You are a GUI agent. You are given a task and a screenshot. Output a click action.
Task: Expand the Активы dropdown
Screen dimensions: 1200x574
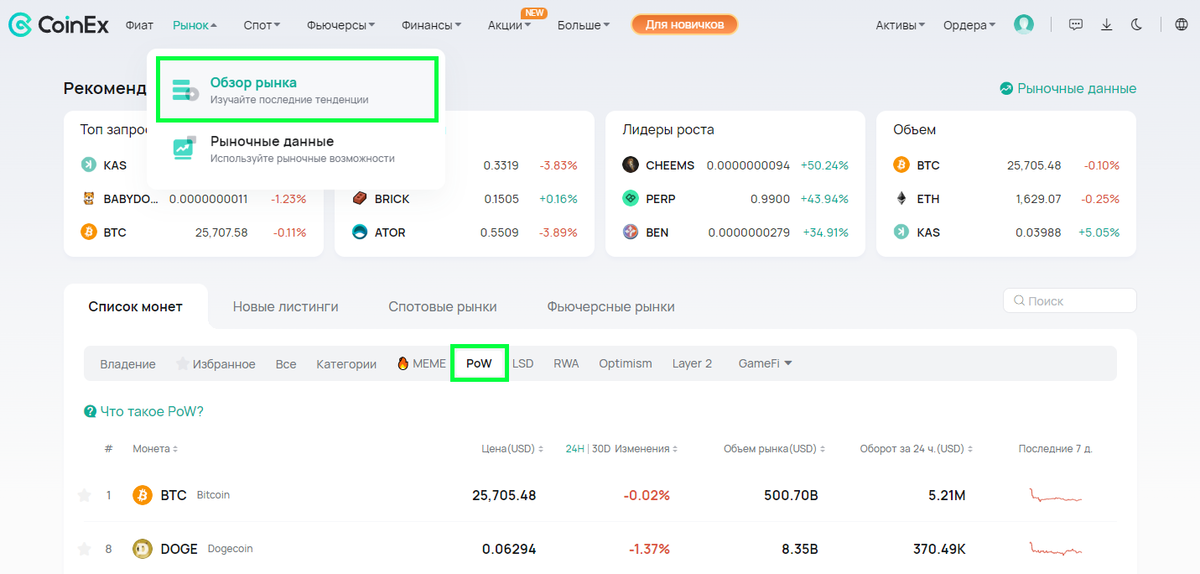point(900,25)
